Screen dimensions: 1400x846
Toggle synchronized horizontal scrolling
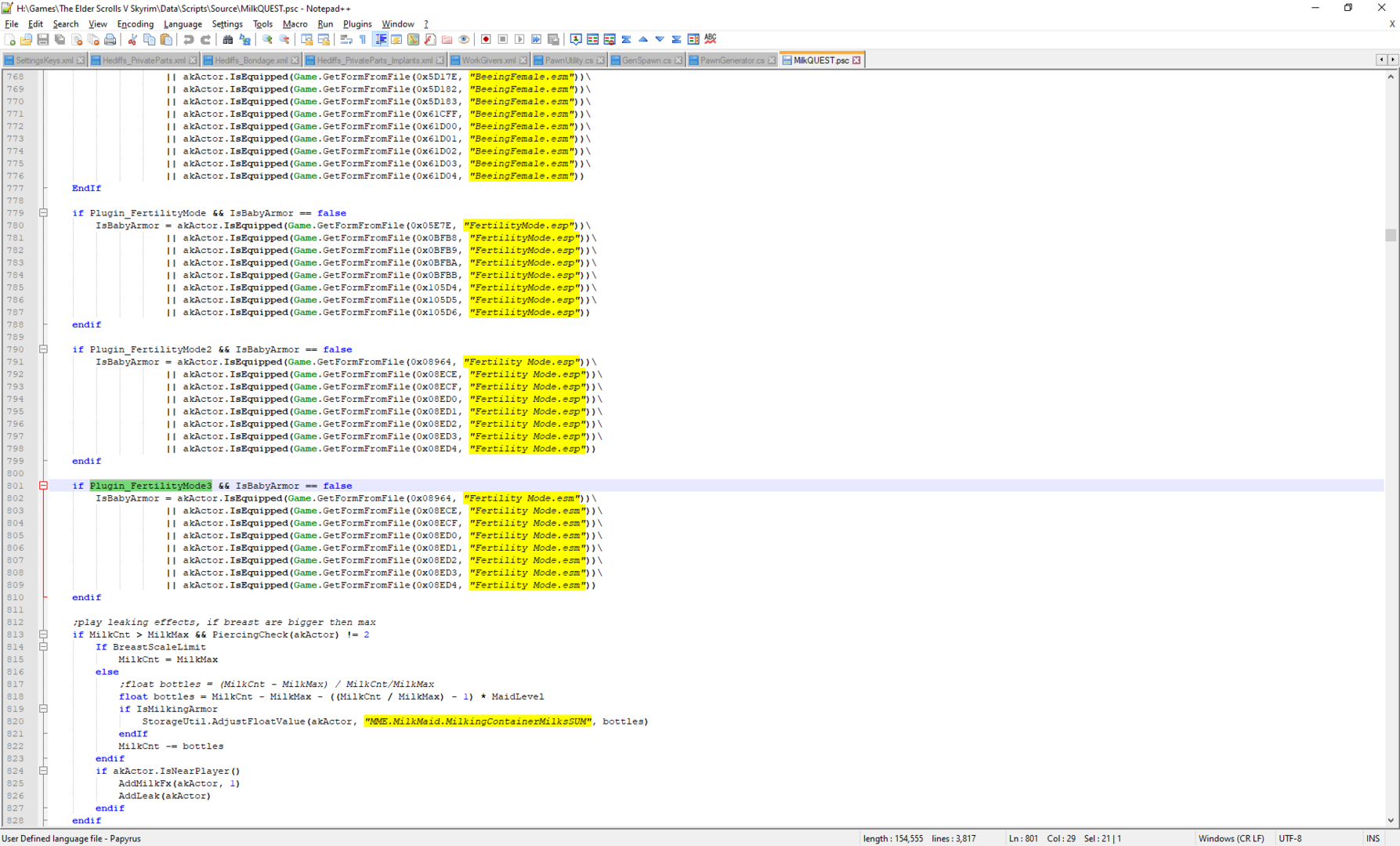(x=324, y=39)
